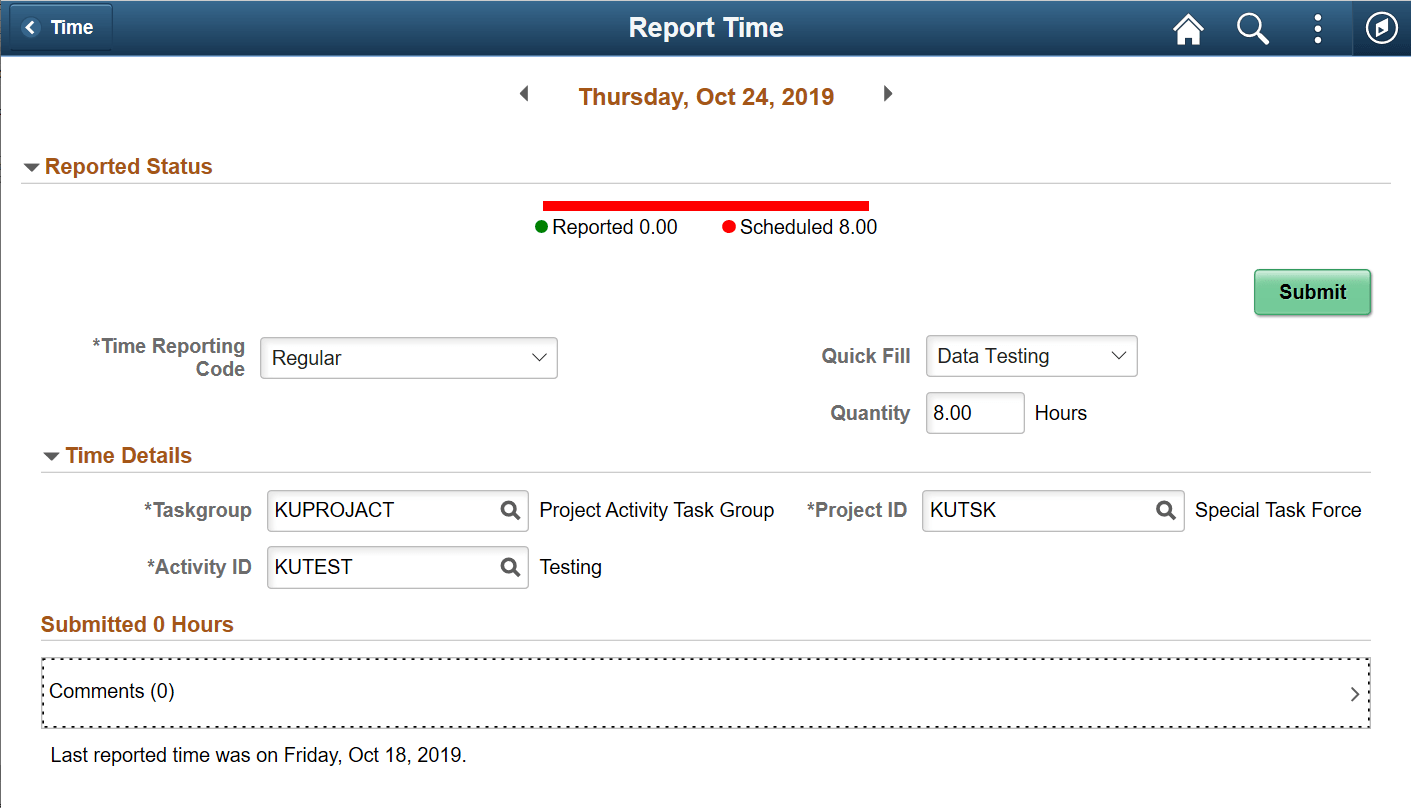
Task: Click the green Reported 0.00 indicator dot
Action: pos(541,227)
